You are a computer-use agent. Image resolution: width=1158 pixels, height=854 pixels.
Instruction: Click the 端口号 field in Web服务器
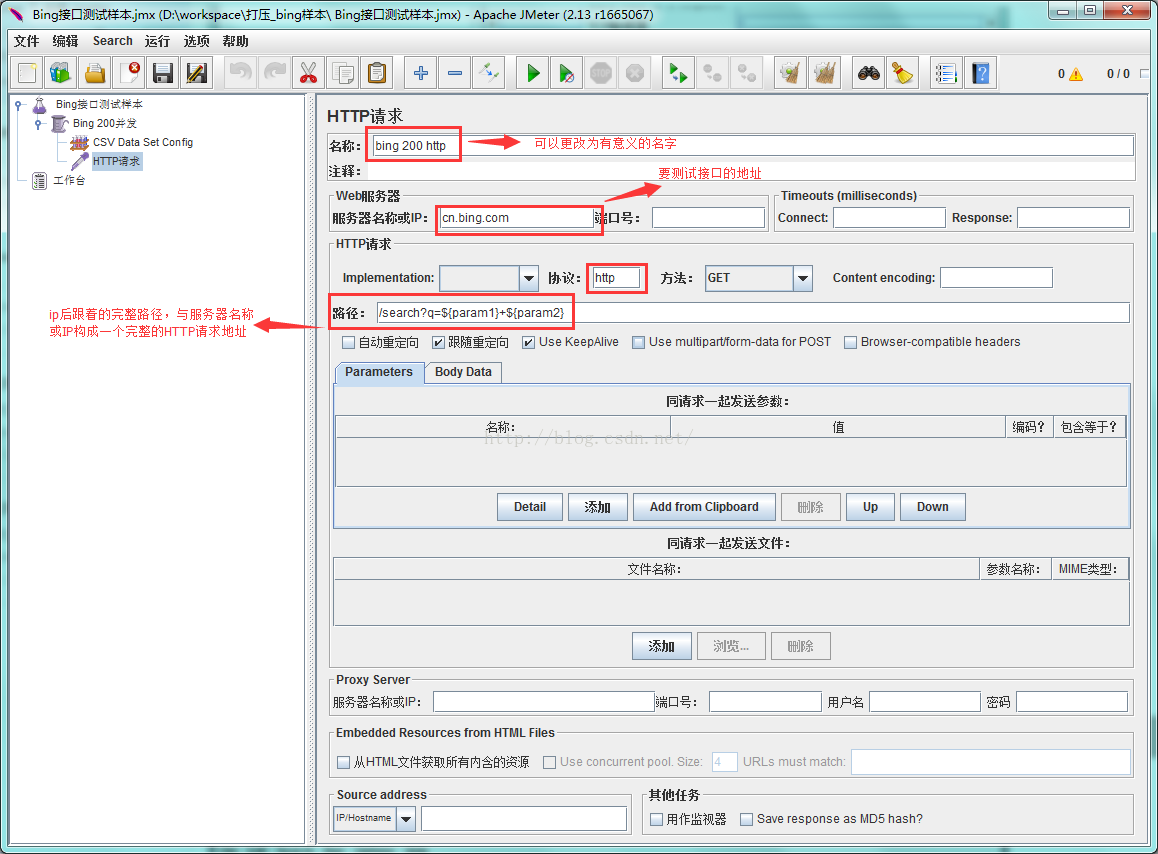(x=708, y=218)
